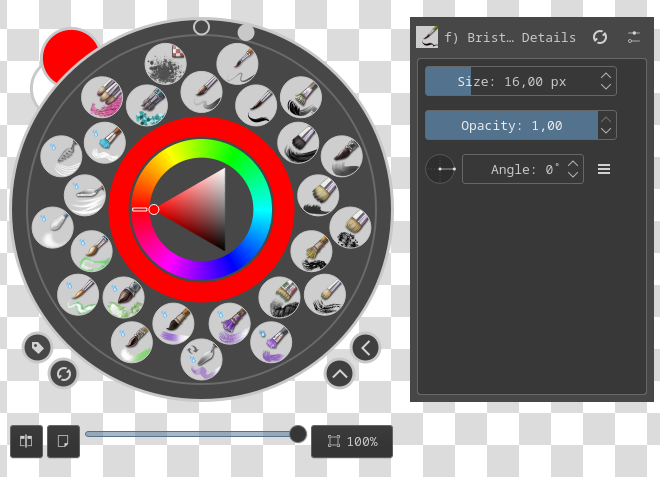Reload the brush preset in Details panel
This screenshot has width=660, height=477.
click(x=600, y=37)
